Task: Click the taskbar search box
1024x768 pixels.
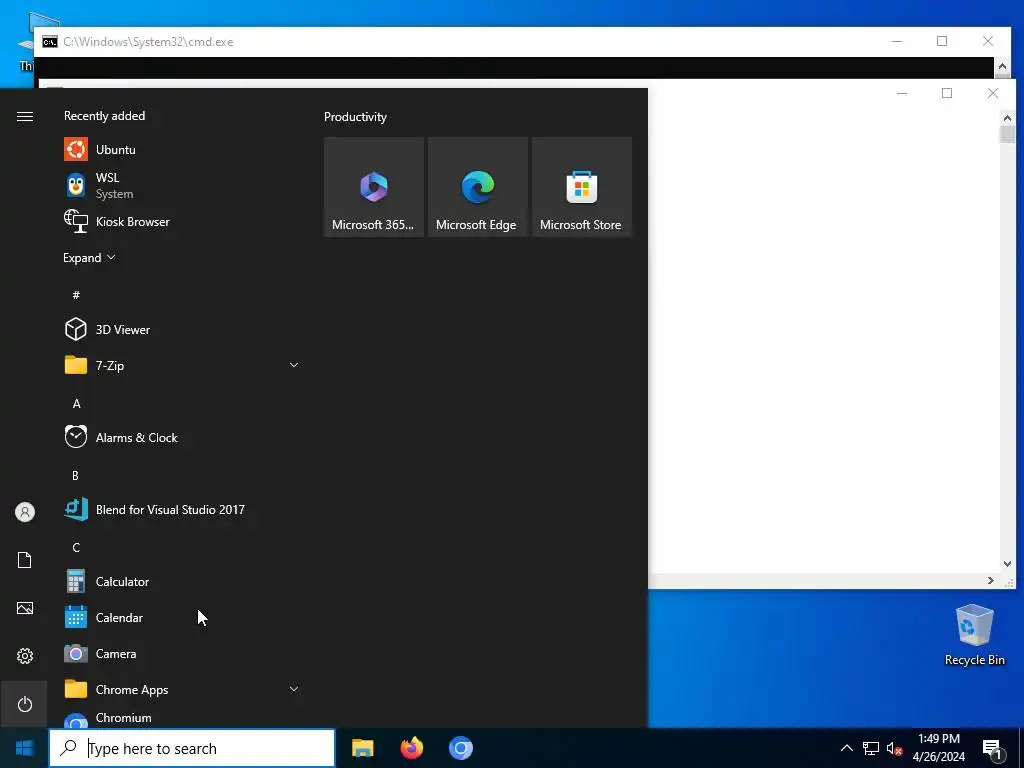Action: pyautogui.click(x=192, y=748)
